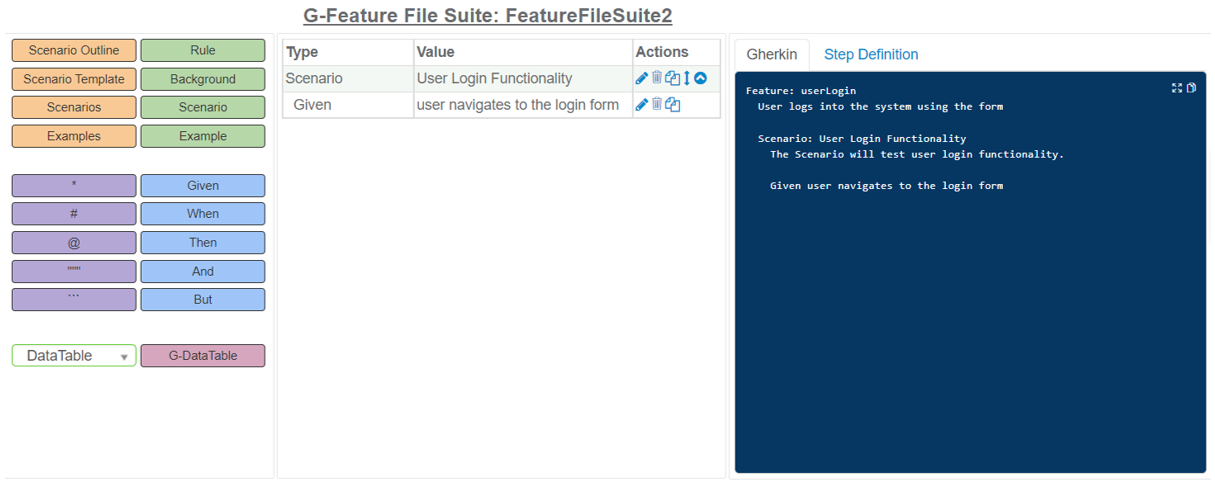Screen dimensions: 1215x484
Task: Edit the Given step row with pencil
Action: [641, 104]
